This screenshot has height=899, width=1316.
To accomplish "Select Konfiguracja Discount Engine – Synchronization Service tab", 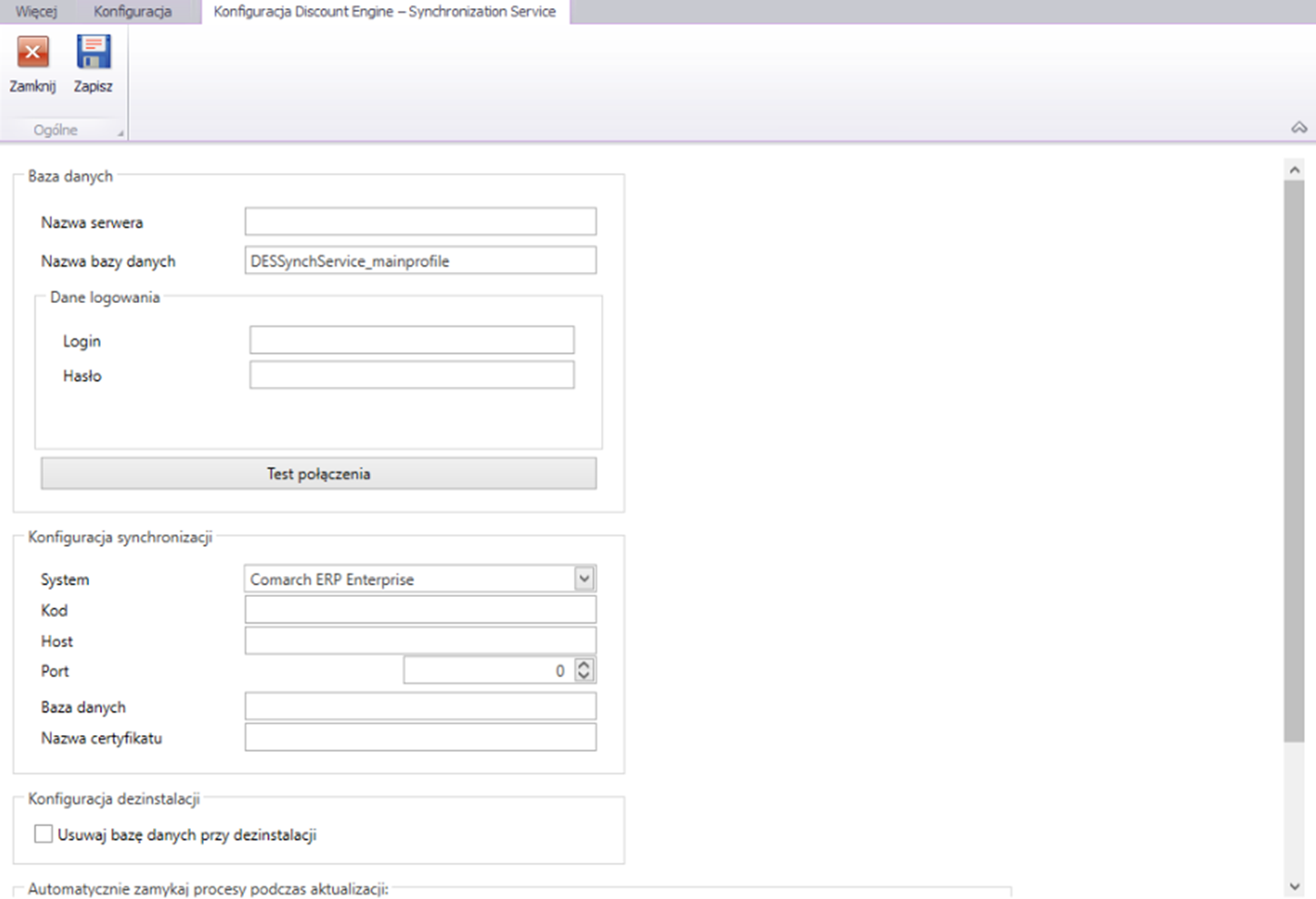I will pos(385,12).
